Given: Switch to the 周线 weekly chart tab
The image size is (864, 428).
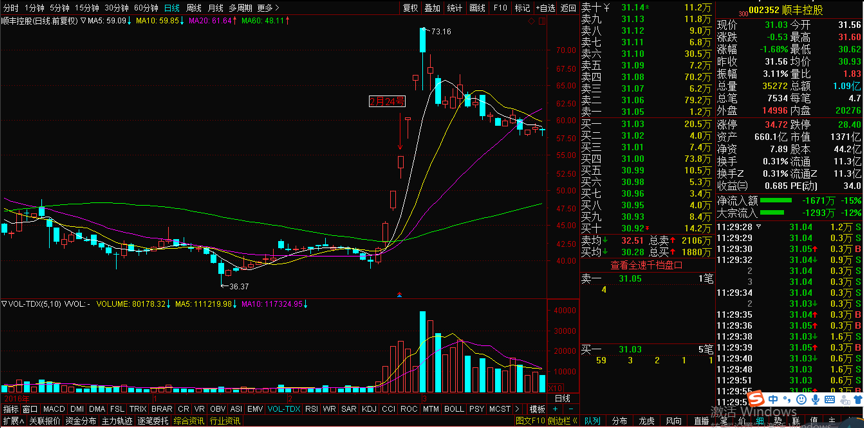Looking at the screenshot, I should [194, 8].
